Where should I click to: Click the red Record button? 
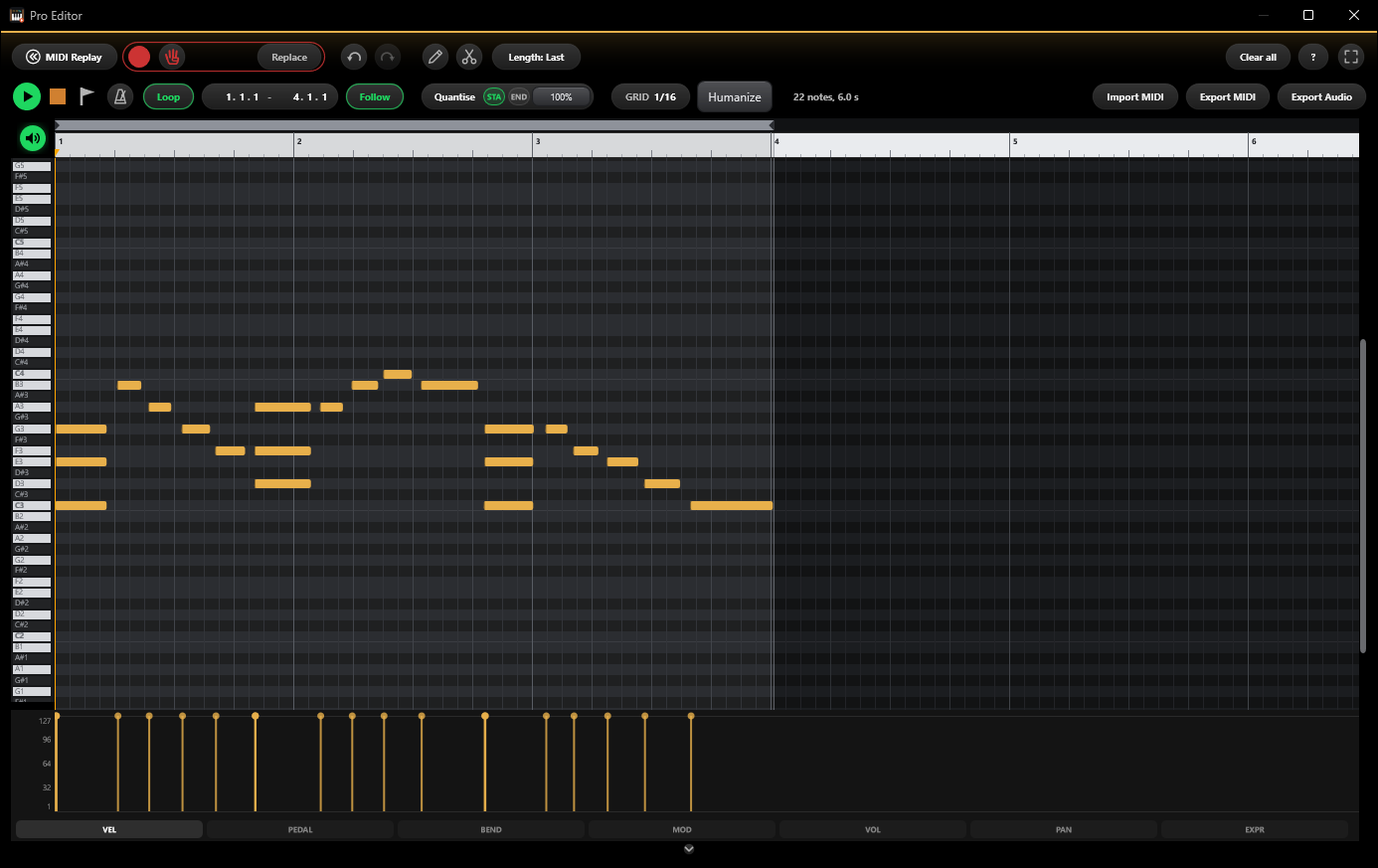click(139, 57)
